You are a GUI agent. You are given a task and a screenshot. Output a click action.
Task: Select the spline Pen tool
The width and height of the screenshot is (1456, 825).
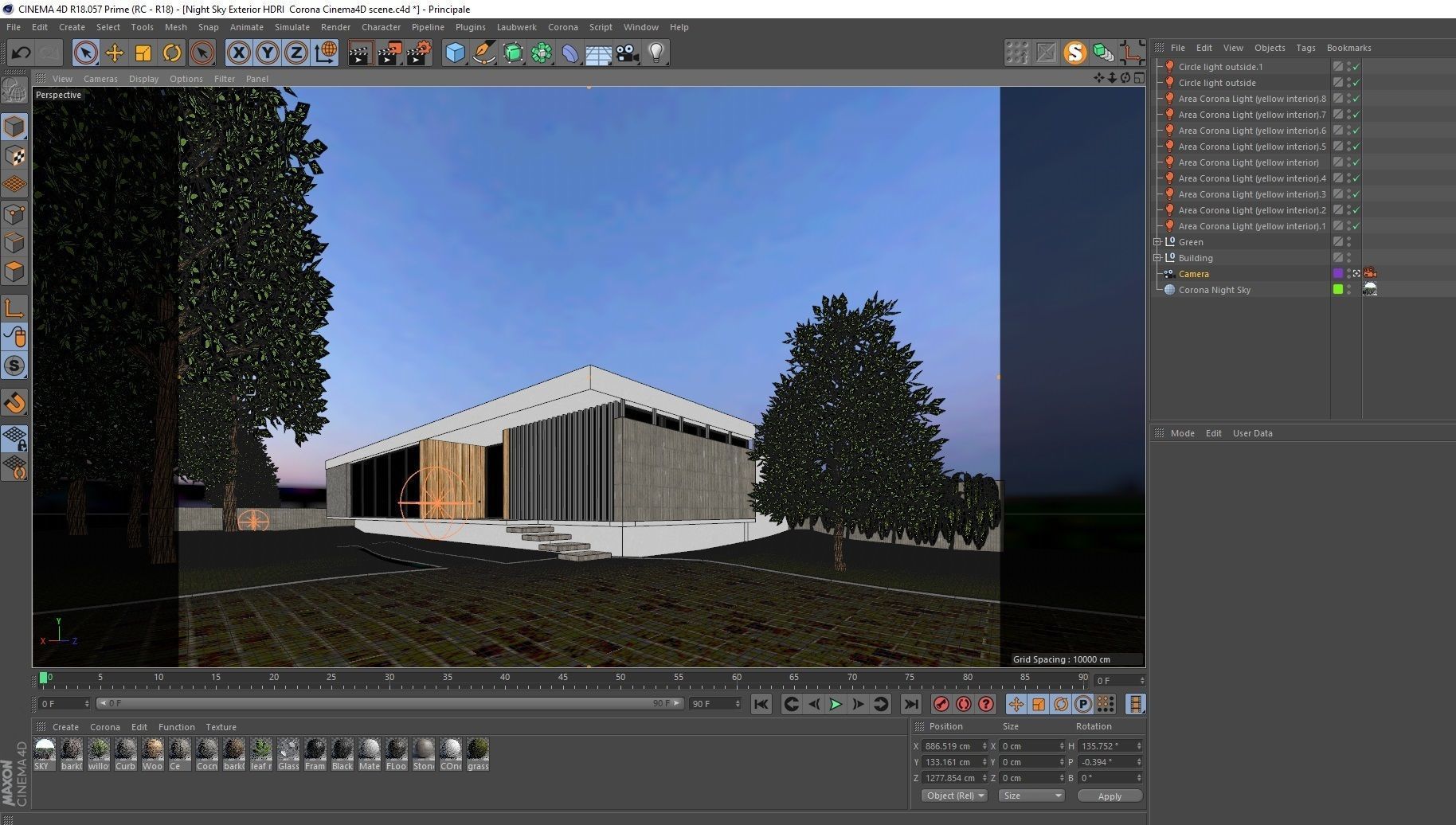click(x=483, y=53)
